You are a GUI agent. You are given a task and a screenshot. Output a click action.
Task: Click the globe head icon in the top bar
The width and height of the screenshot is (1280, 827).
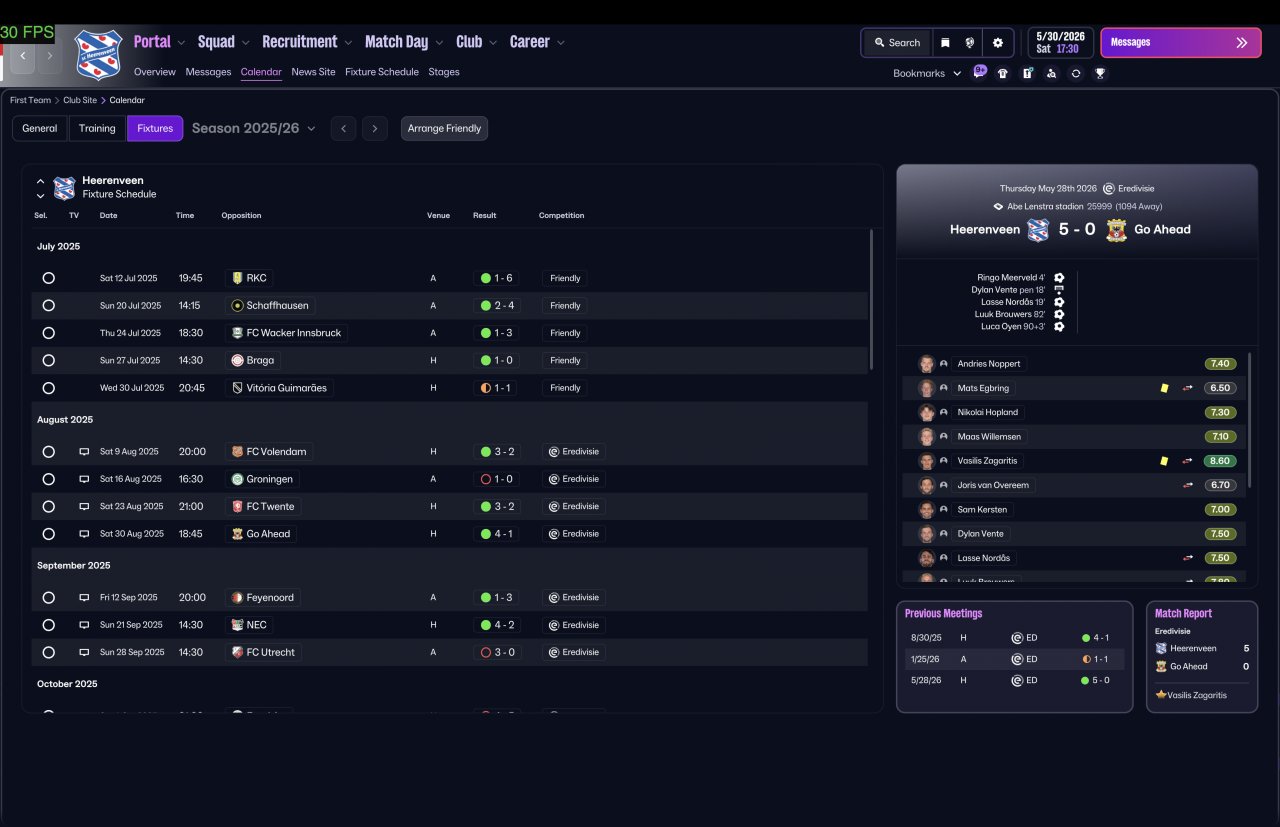coord(970,43)
